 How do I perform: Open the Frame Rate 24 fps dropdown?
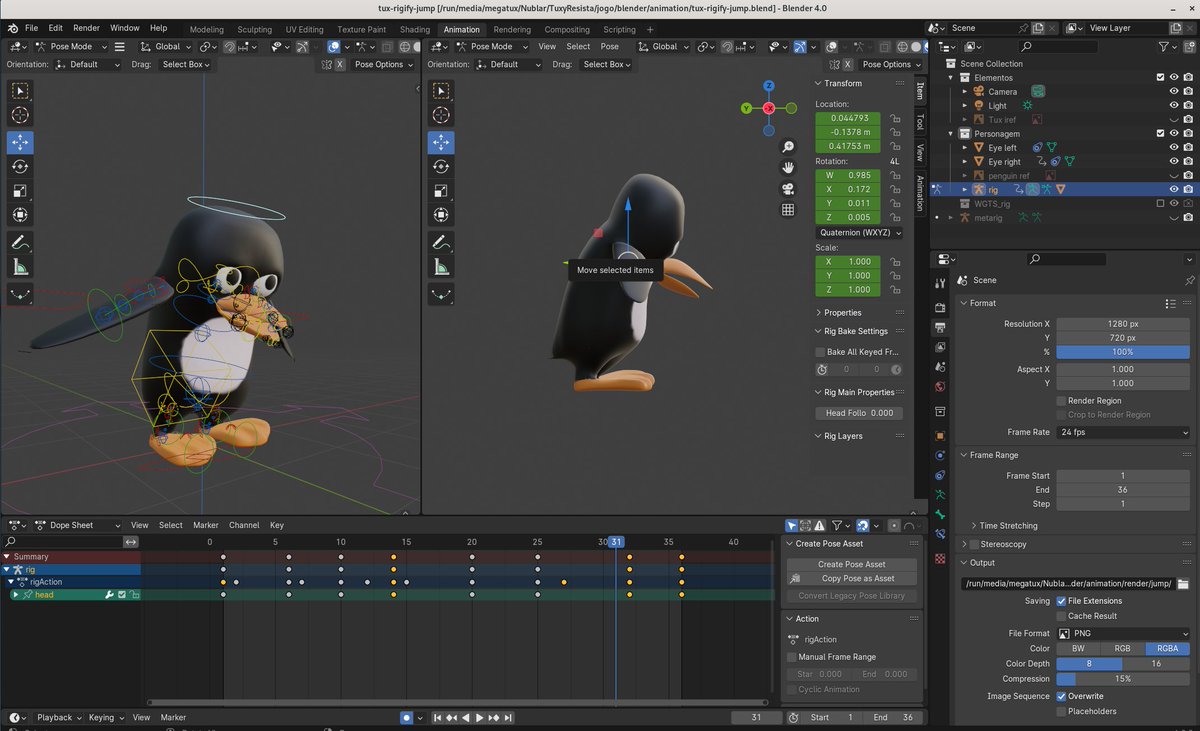point(1123,432)
